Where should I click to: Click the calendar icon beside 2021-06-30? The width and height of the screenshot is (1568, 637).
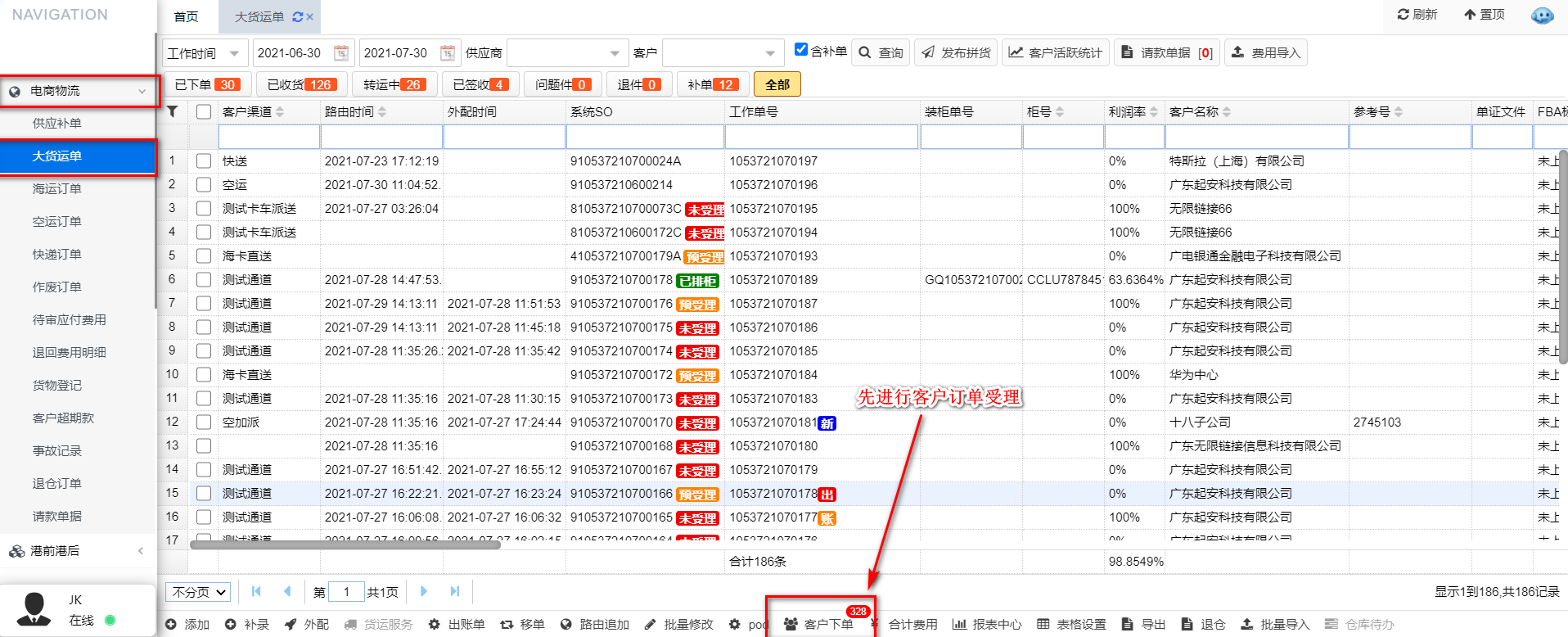click(341, 53)
